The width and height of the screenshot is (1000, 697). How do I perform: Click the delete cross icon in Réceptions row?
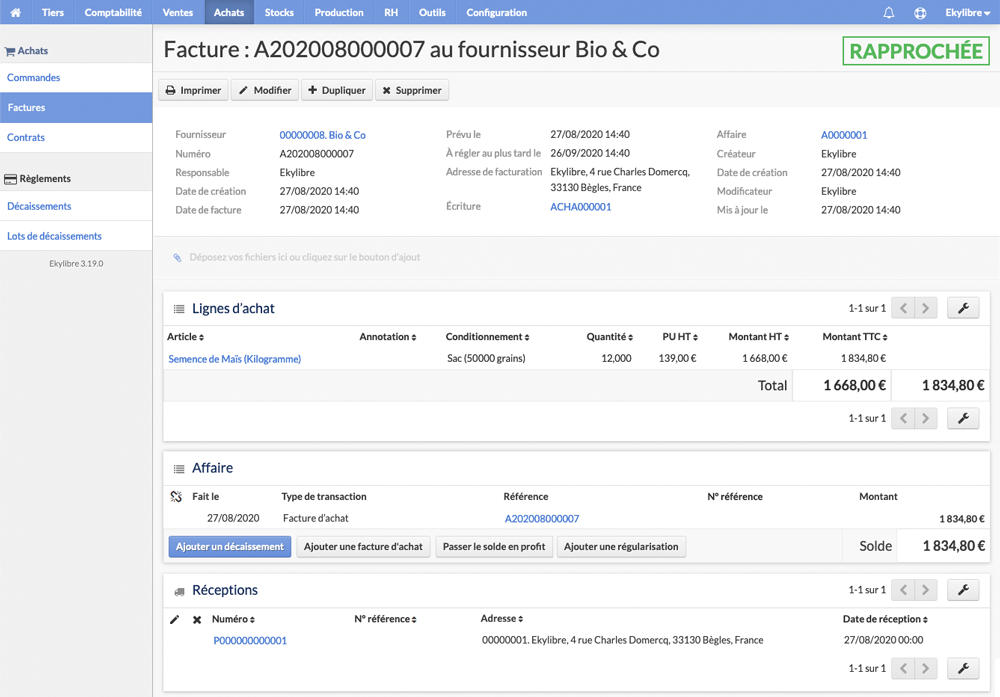click(x=197, y=619)
